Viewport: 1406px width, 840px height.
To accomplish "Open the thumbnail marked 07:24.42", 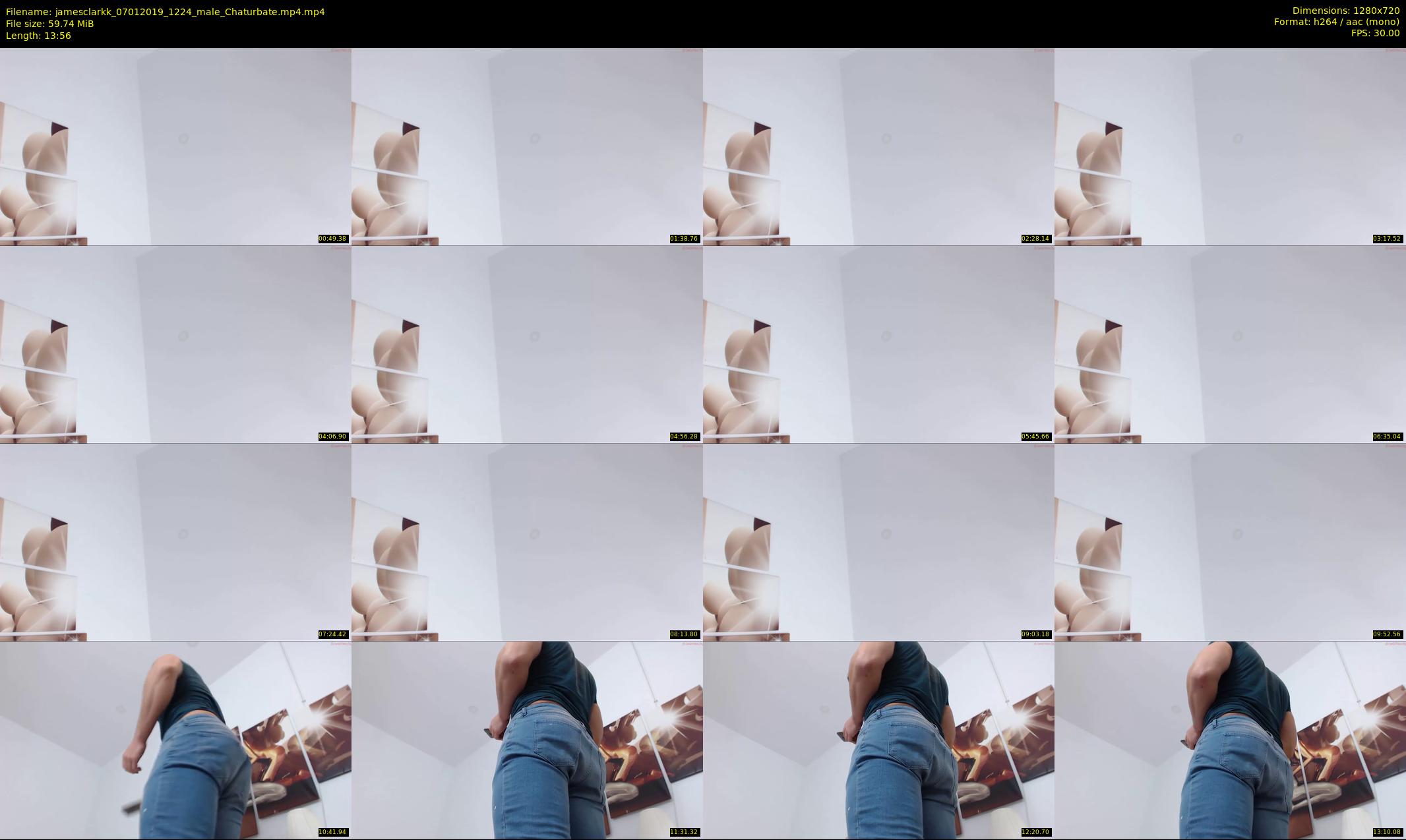I will coord(175,542).
